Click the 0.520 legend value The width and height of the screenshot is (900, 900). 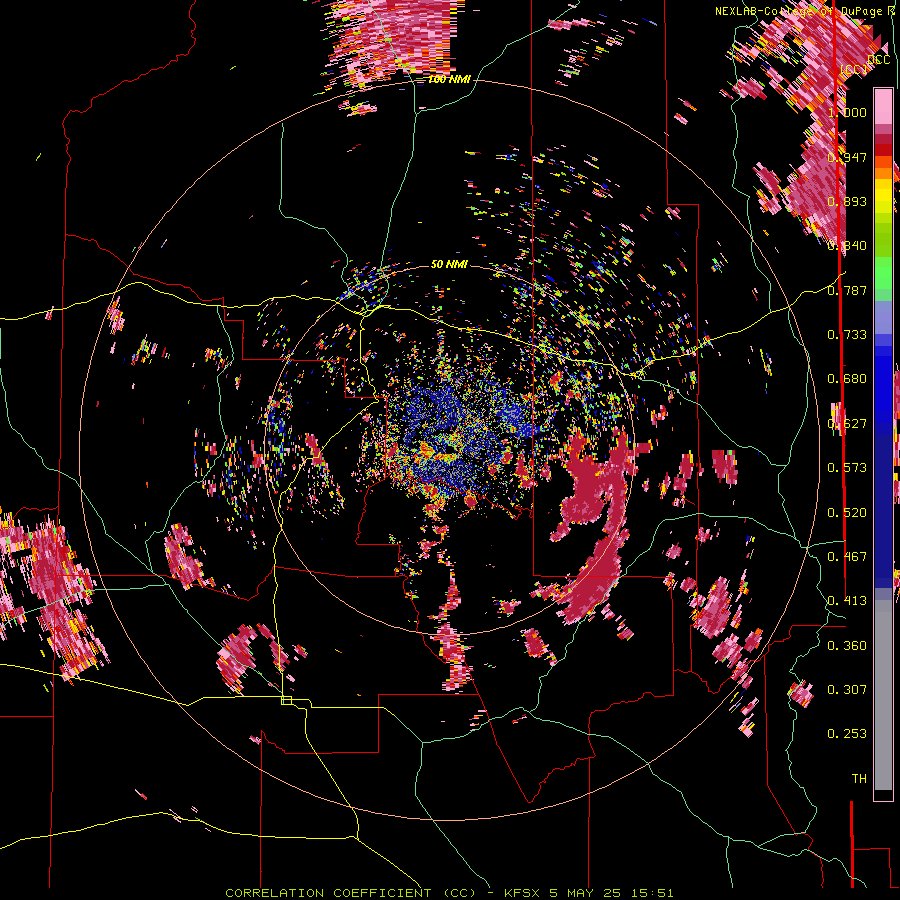tap(847, 513)
